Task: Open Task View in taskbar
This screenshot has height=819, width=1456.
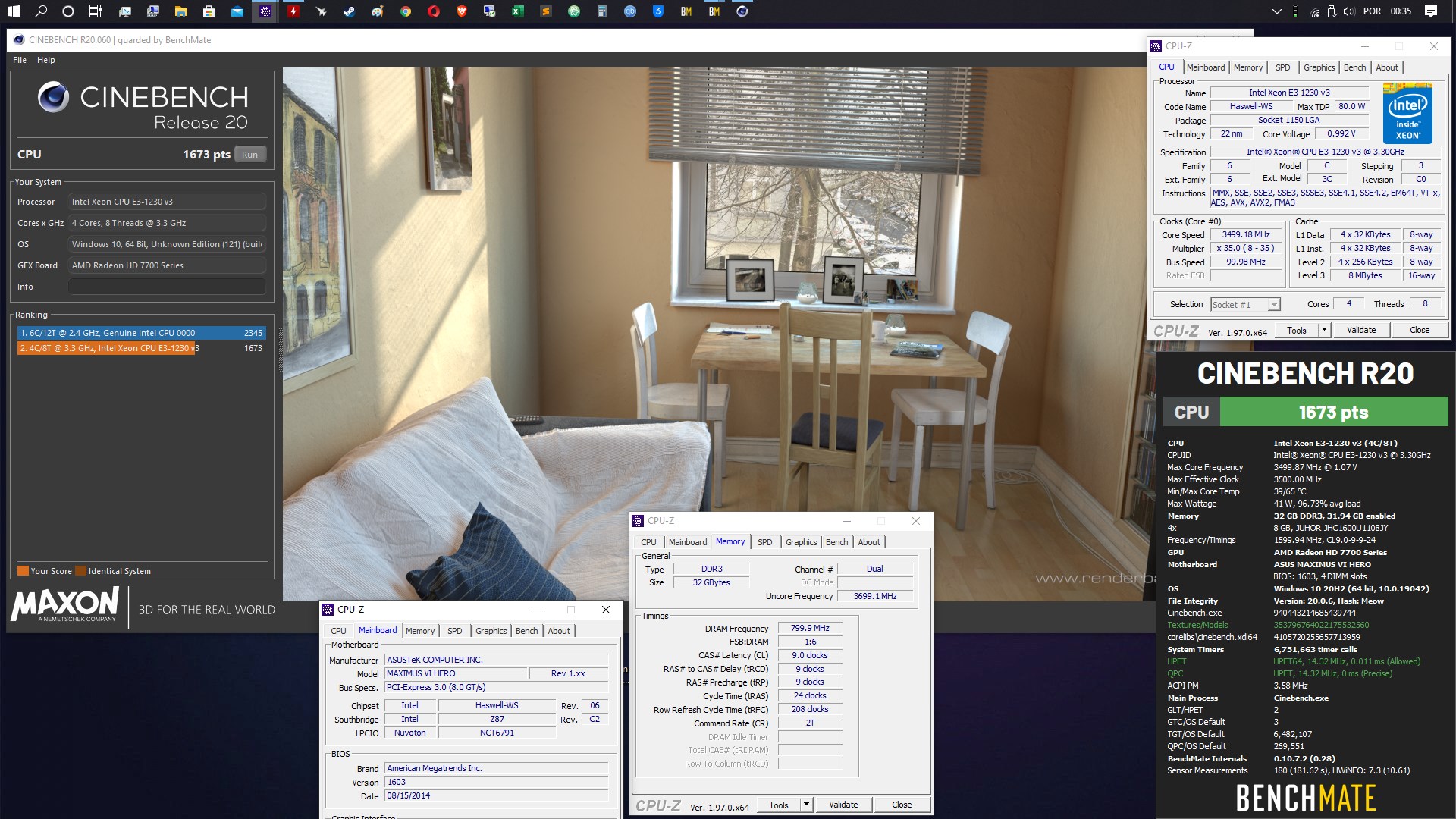Action: pos(96,11)
